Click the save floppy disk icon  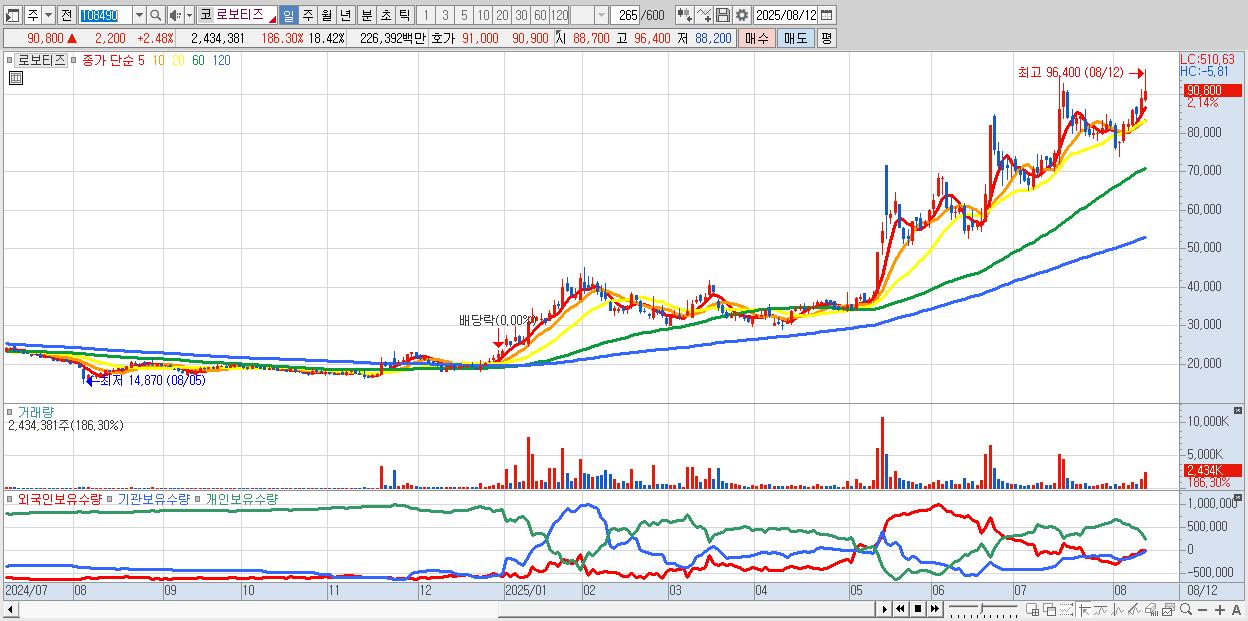point(723,15)
